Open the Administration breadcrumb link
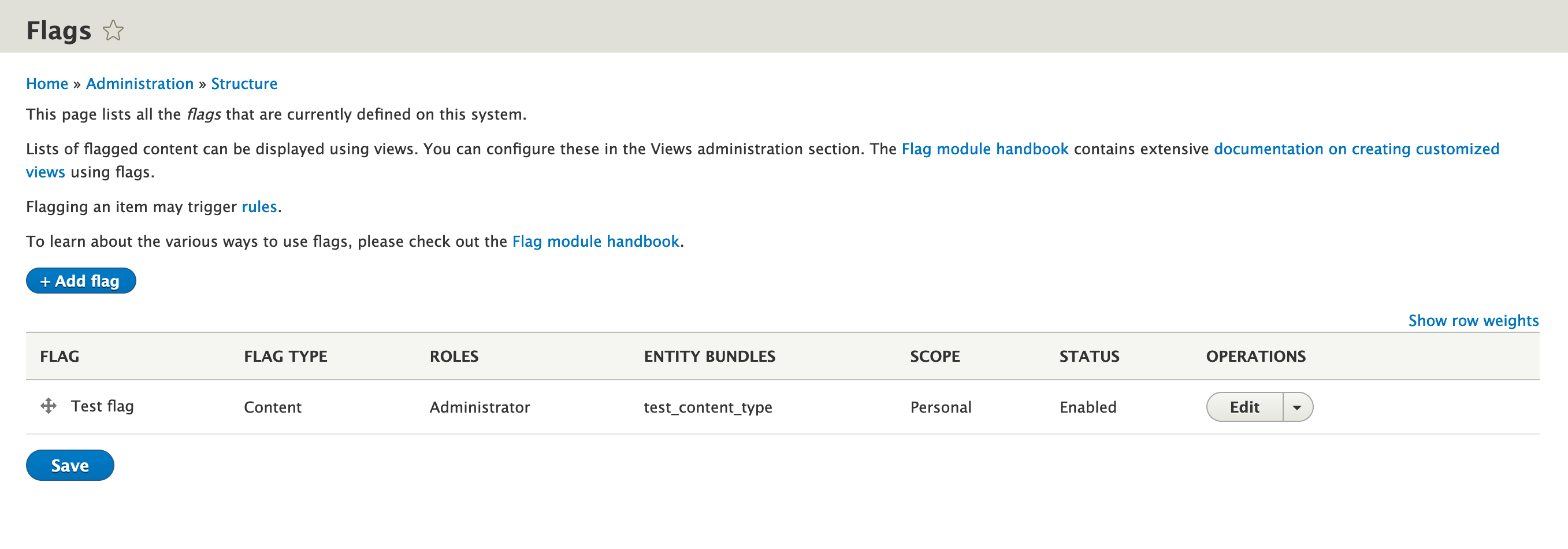 139,83
